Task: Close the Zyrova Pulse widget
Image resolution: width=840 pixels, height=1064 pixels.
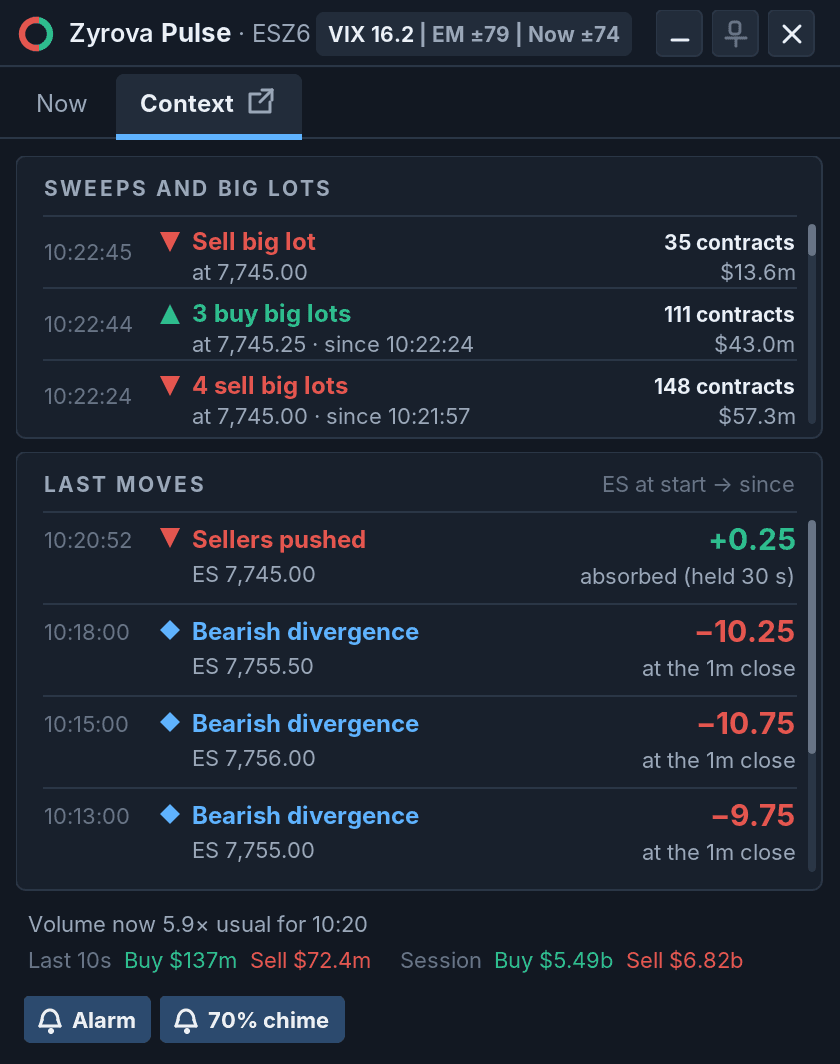Action: click(791, 34)
